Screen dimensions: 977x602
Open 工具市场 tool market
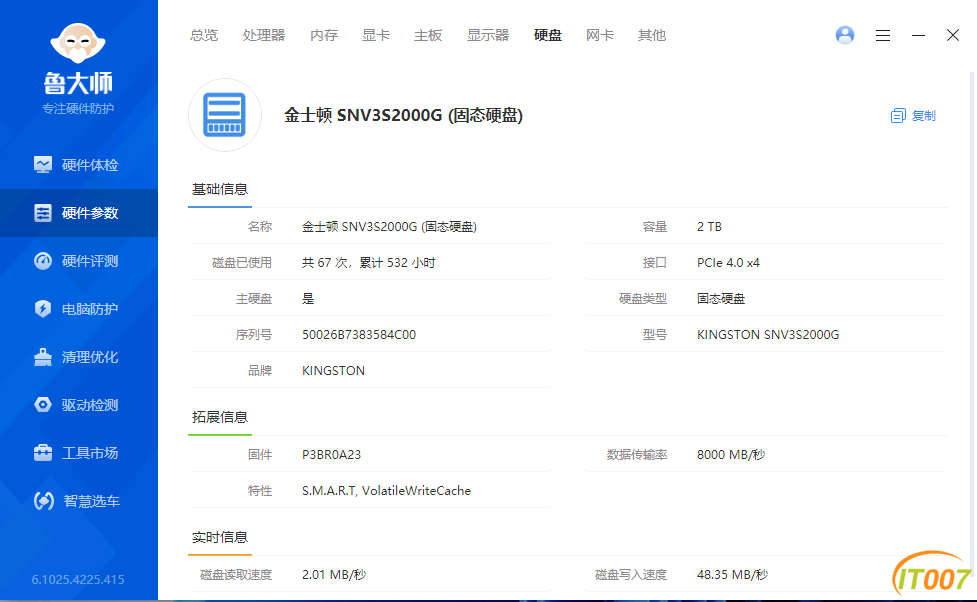click(x=79, y=453)
